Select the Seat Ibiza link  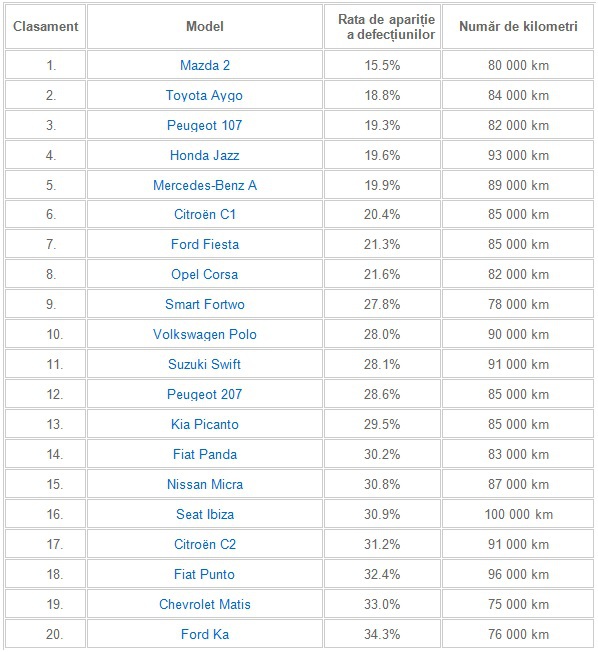pyautogui.click(x=205, y=514)
